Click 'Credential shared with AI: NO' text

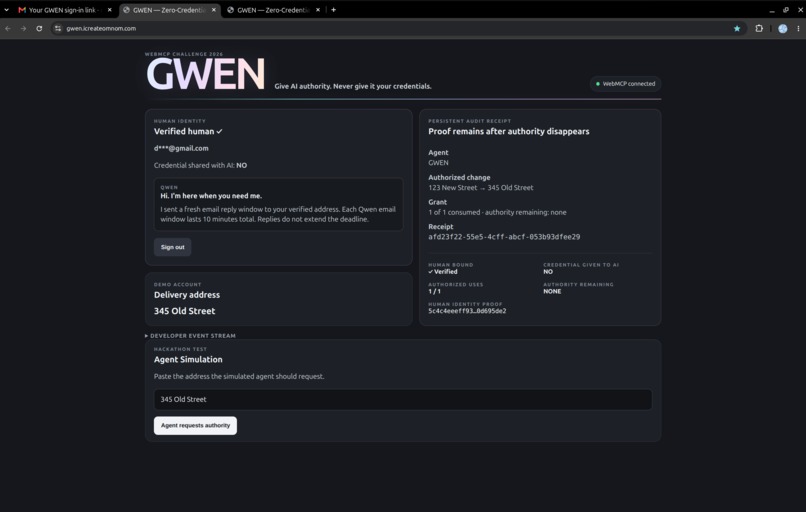pos(200,166)
